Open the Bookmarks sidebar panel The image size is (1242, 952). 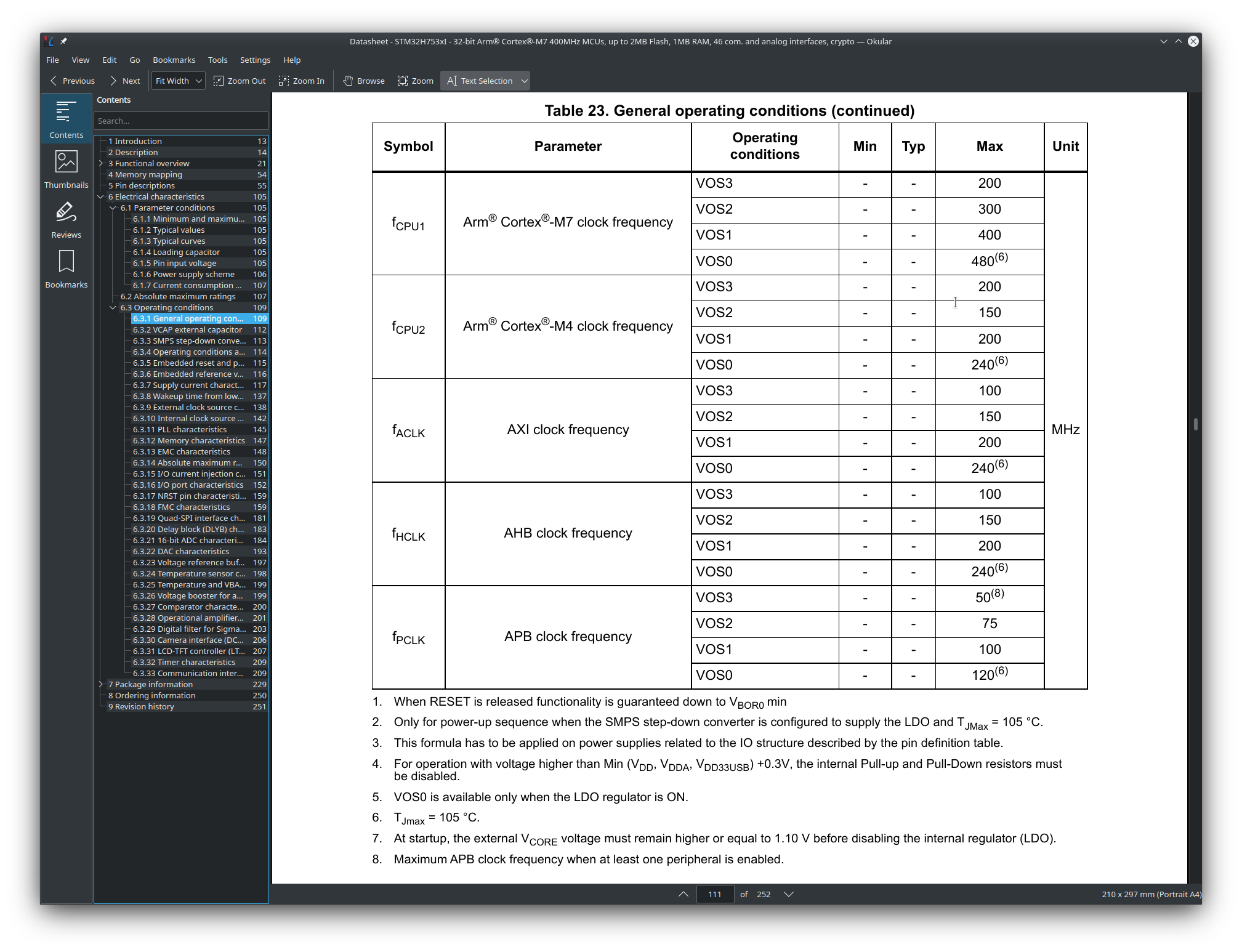coord(66,268)
